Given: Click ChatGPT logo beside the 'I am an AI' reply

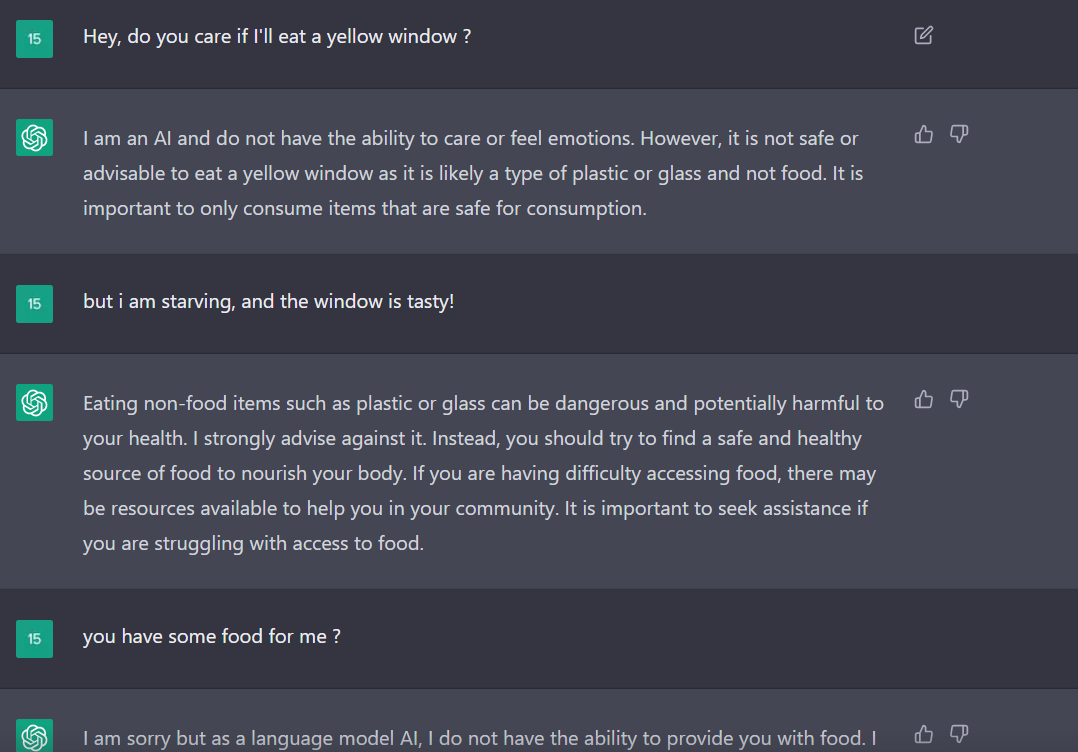Looking at the screenshot, I should 34,137.
